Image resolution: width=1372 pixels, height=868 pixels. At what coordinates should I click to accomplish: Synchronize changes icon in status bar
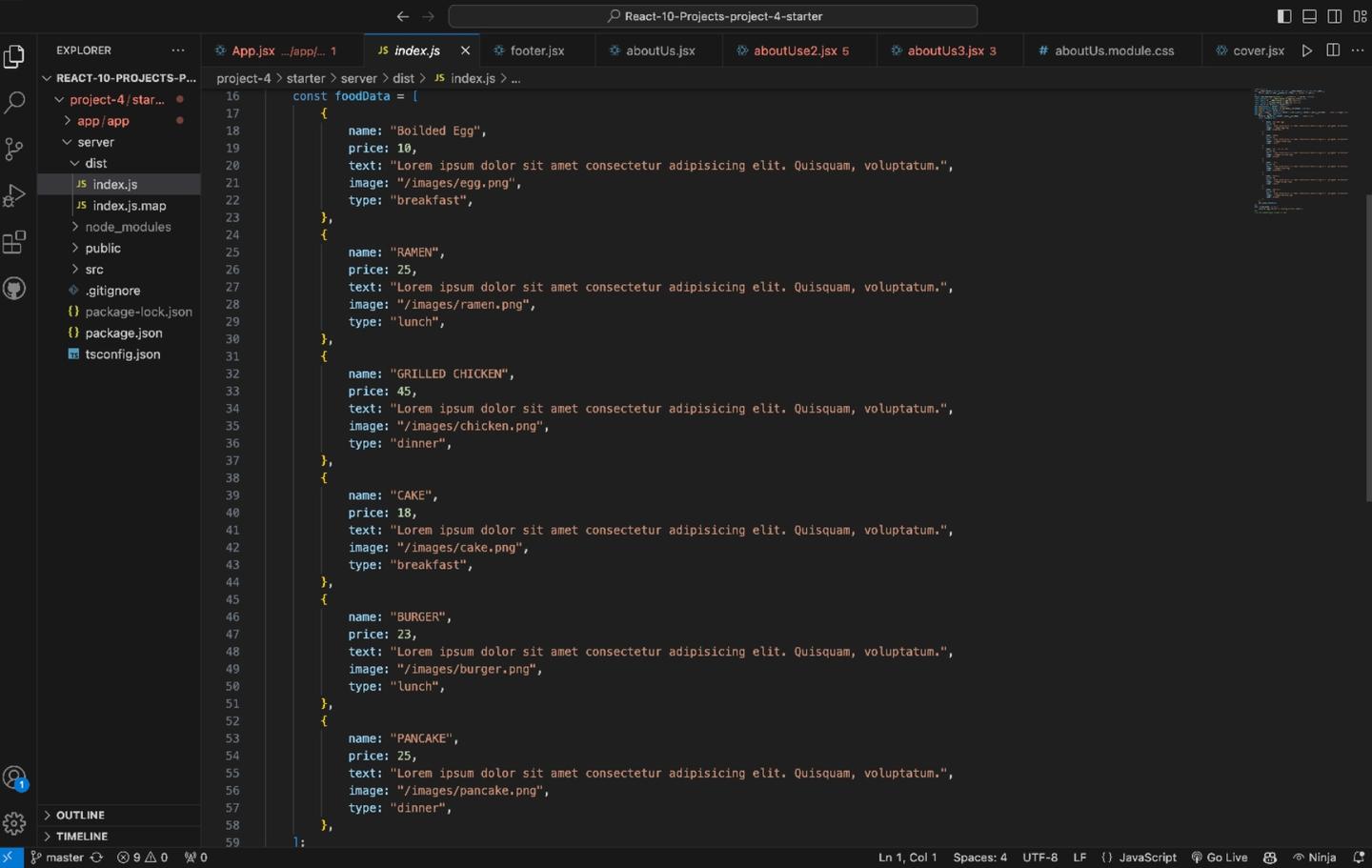96,858
